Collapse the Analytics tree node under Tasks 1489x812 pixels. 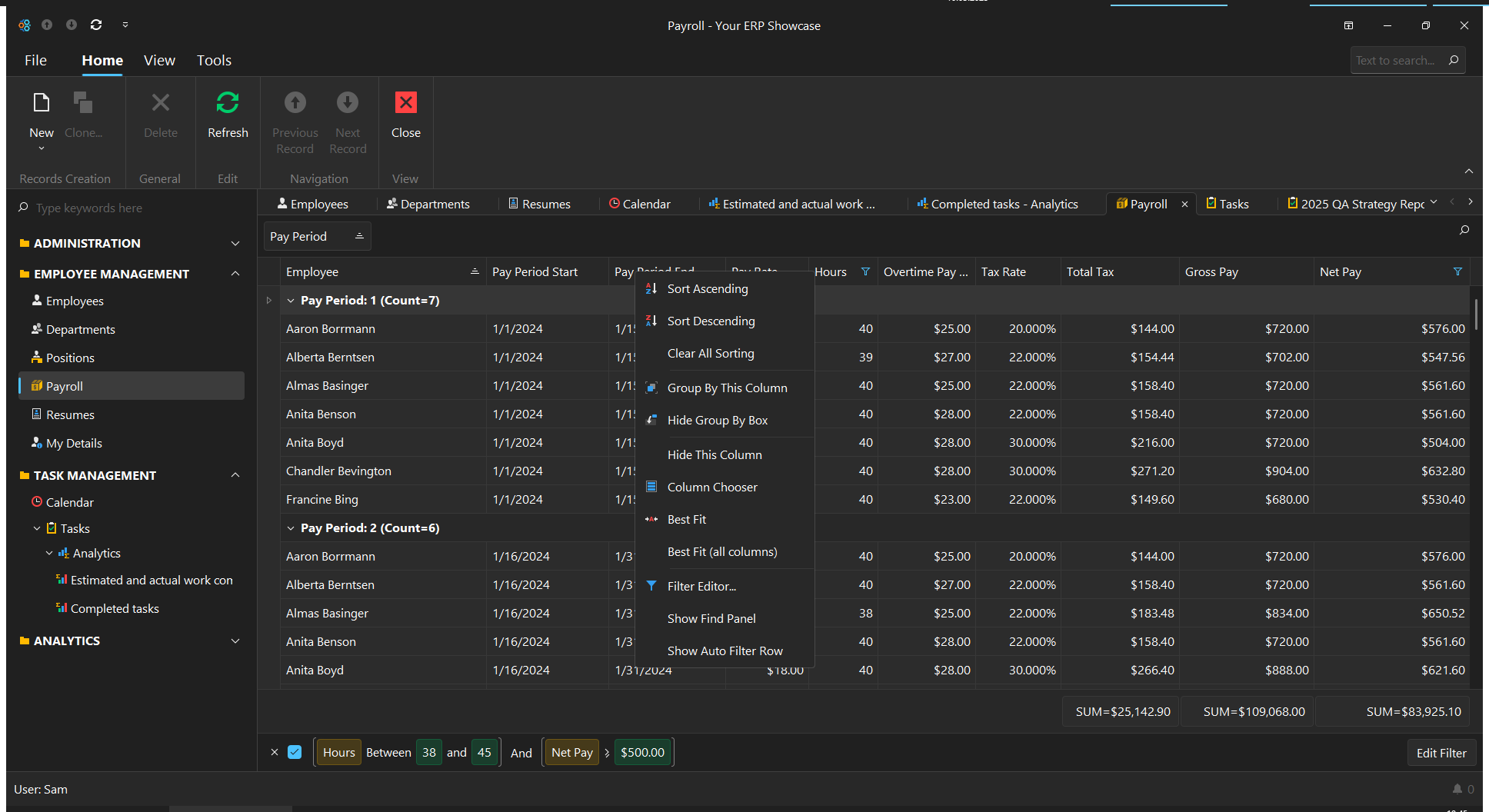pyautogui.click(x=50, y=553)
